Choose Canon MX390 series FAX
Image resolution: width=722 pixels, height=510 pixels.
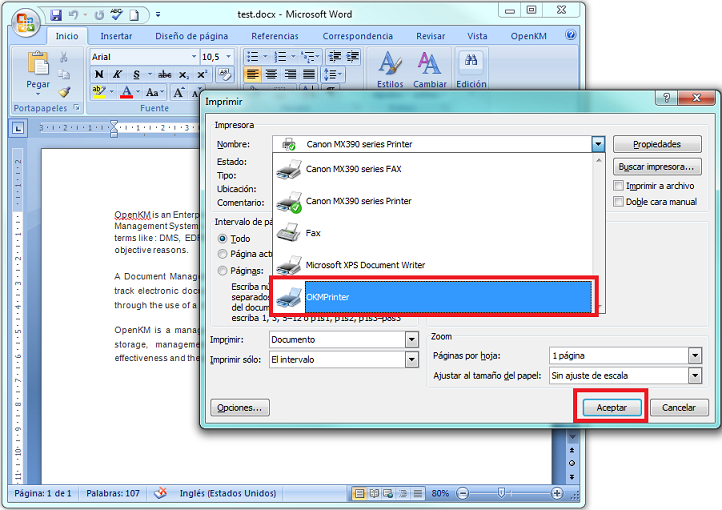tap(433, 169)
